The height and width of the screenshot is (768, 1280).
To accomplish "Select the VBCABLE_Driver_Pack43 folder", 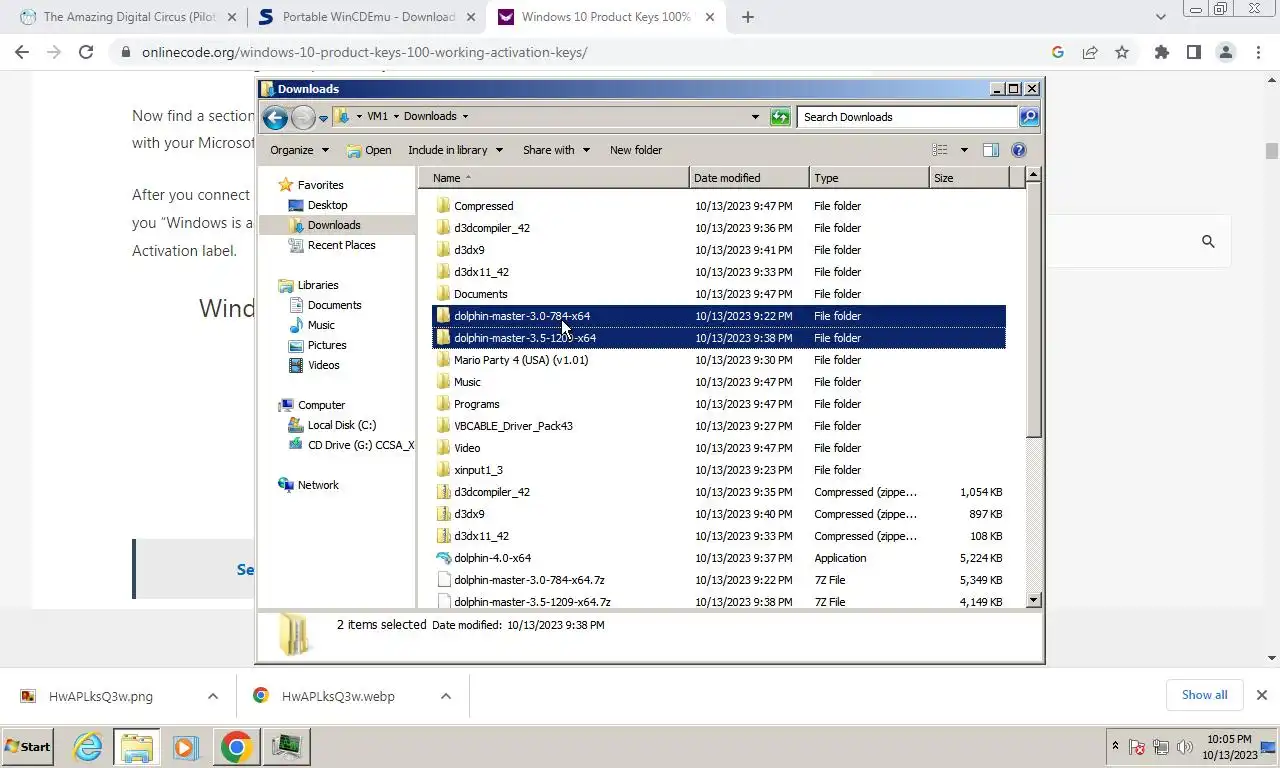I will coord(513,426).
